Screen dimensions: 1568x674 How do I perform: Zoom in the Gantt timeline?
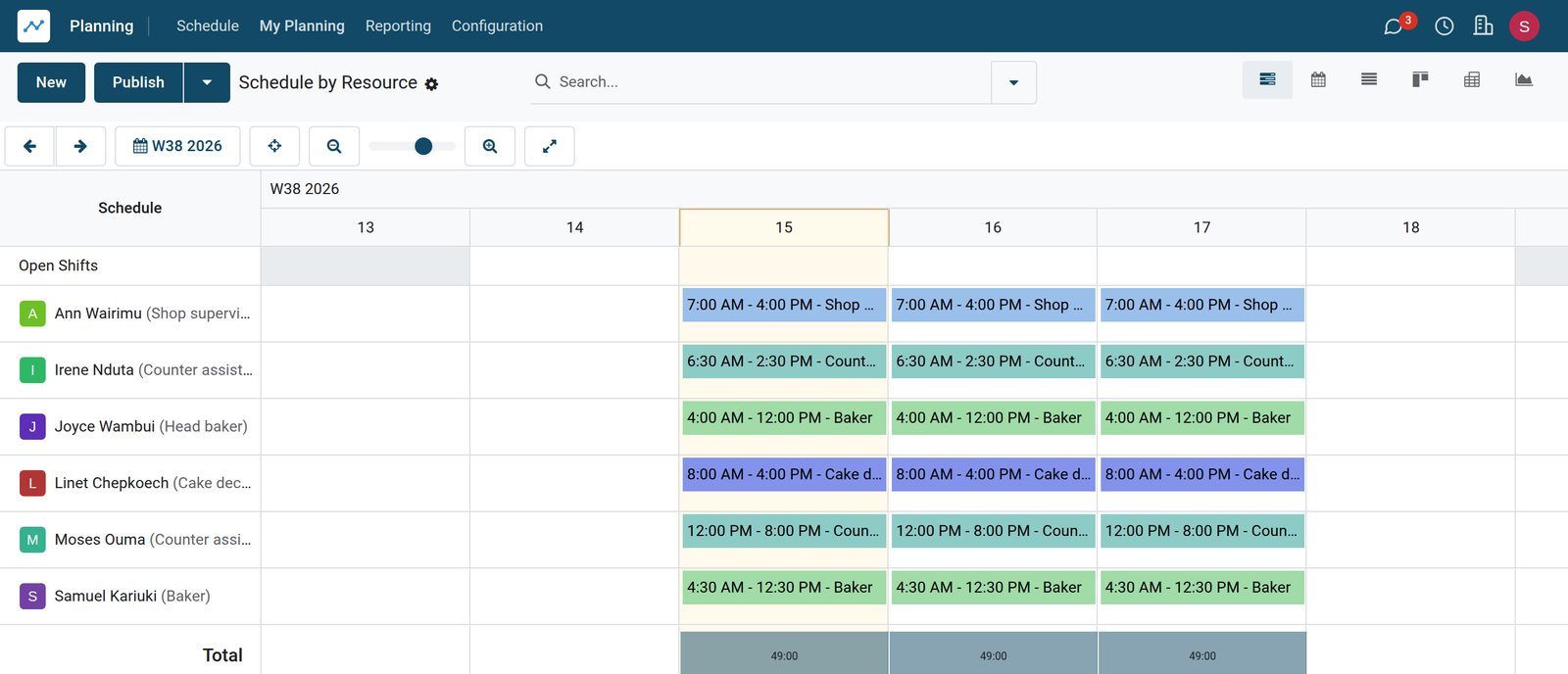click(490, 146)
